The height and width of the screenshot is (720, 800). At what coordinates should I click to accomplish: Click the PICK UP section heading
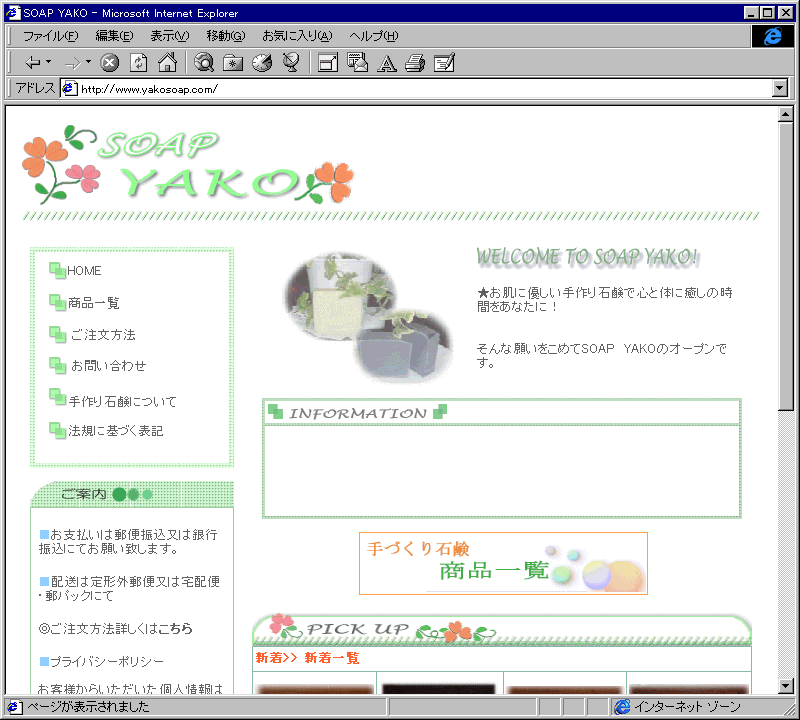coord(357,629)
